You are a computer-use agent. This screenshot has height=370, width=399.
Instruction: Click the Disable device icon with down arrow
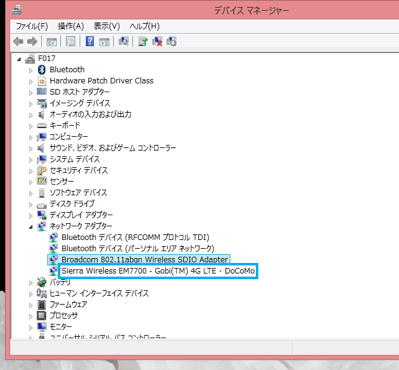171,42
